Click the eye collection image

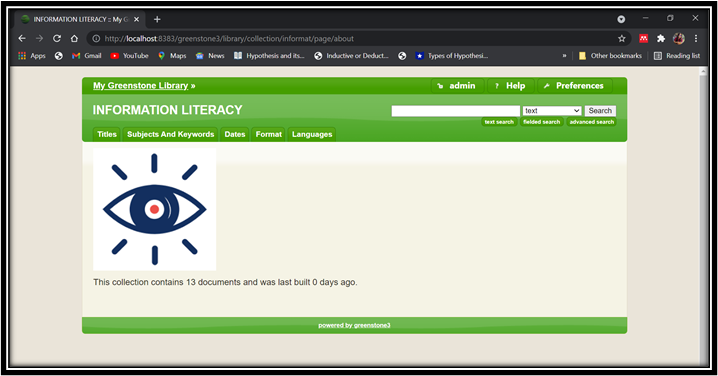[x=154, y=209]
